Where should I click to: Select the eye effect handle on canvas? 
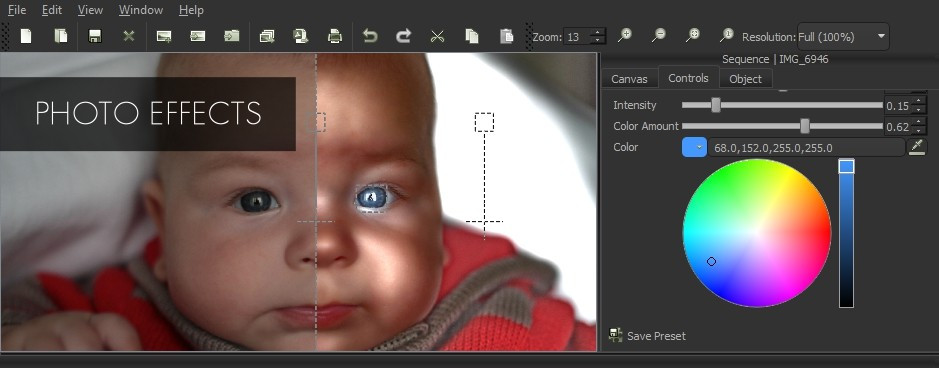click(371, 197)
